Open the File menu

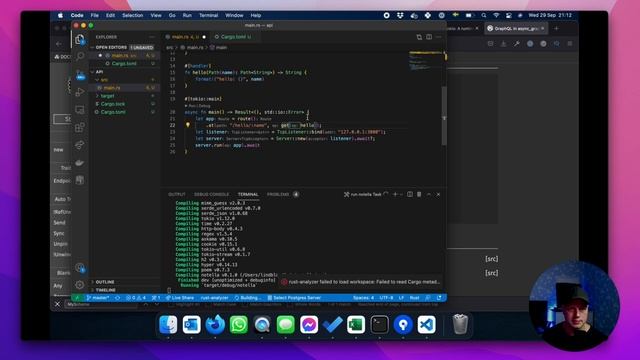[x=95, y=15]
